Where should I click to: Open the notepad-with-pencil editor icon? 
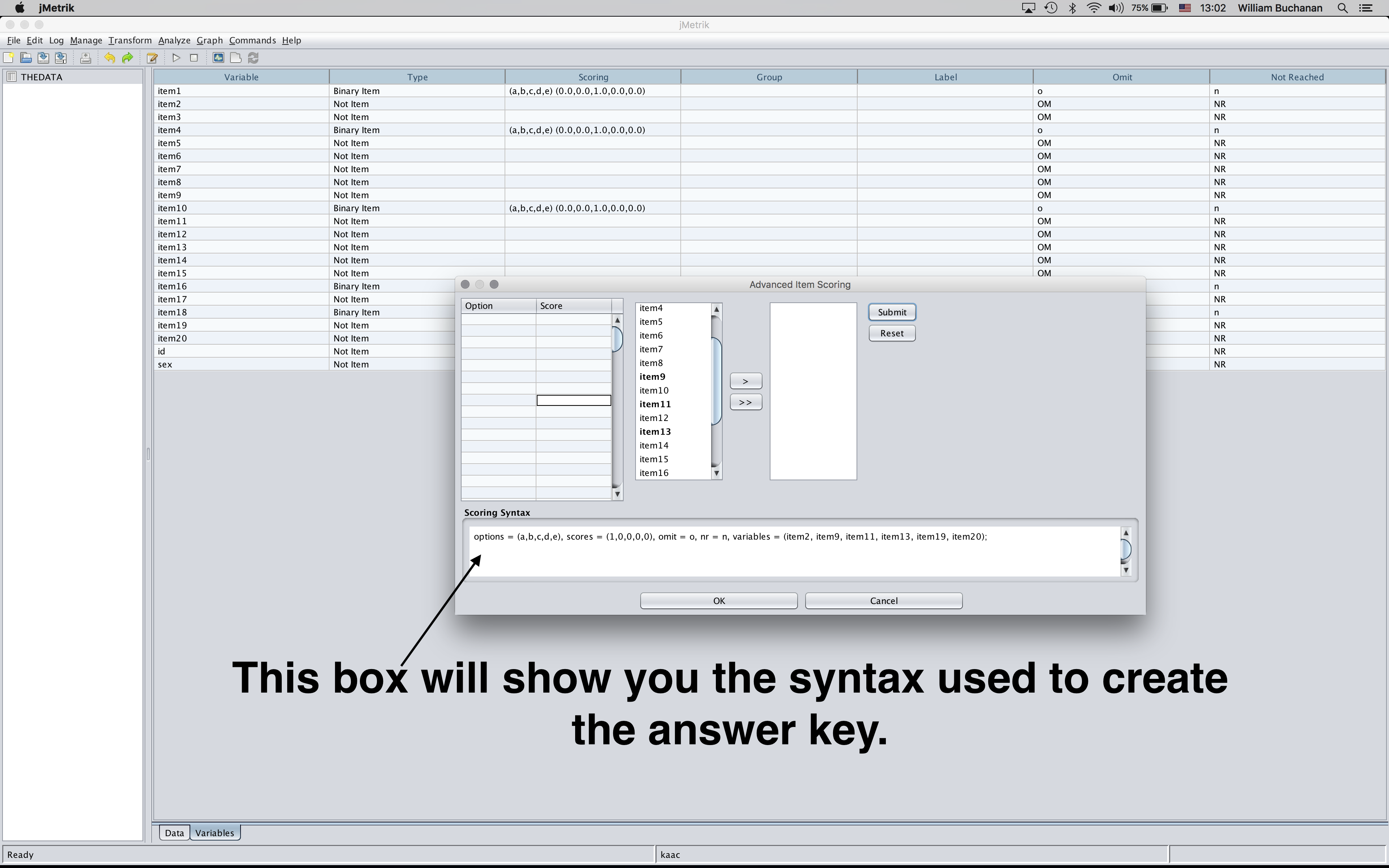coord(152,58)
